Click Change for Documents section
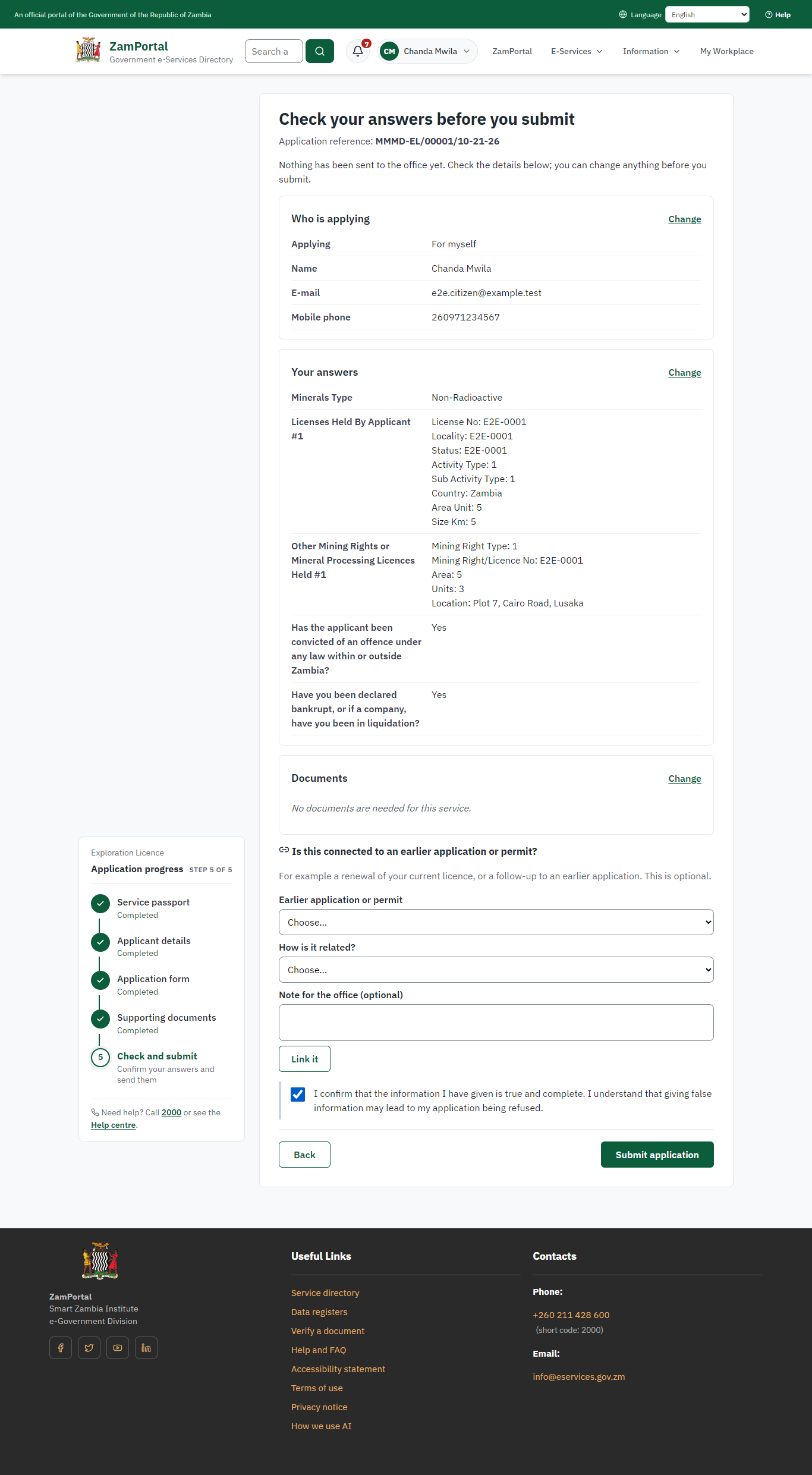 pos(685,779)
